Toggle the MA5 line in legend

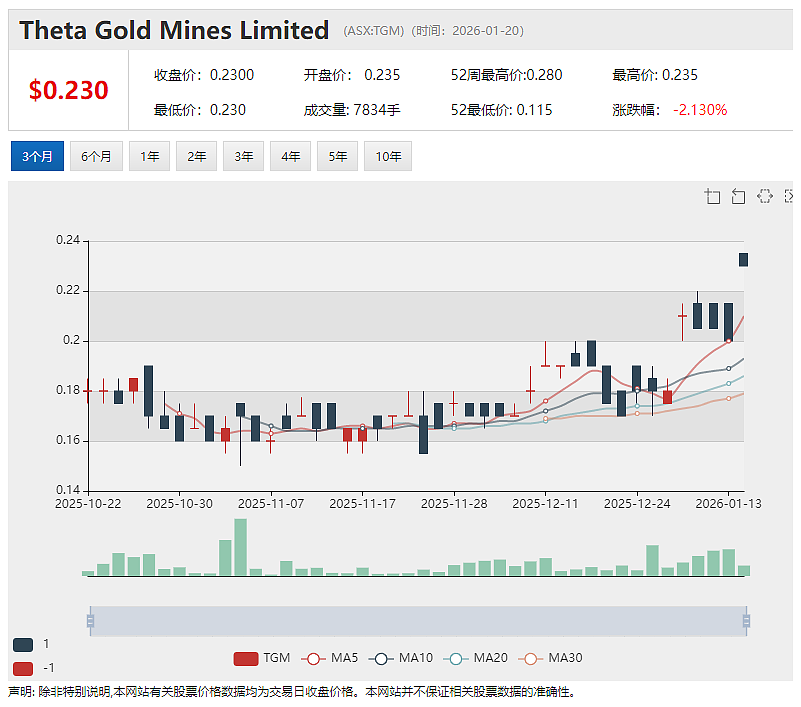coord(313,658)
